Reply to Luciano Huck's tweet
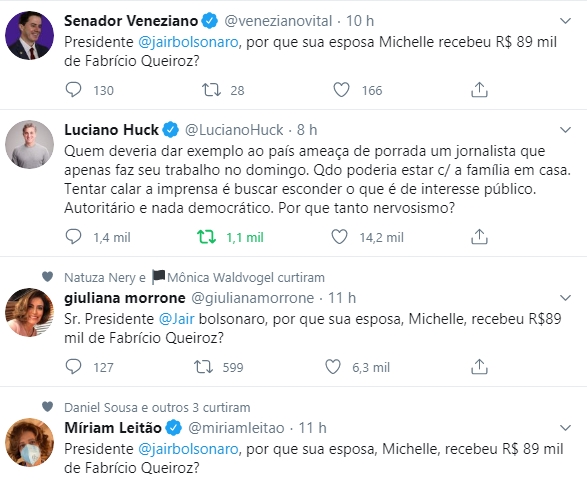 point(73,237)
